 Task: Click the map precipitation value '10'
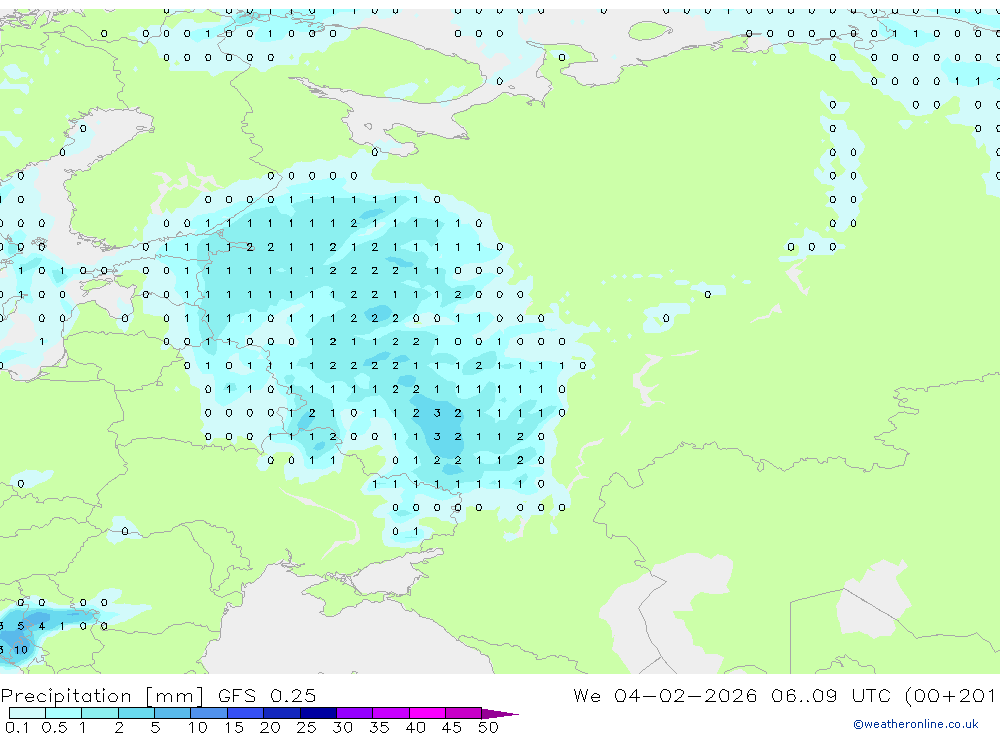[21, 650]
